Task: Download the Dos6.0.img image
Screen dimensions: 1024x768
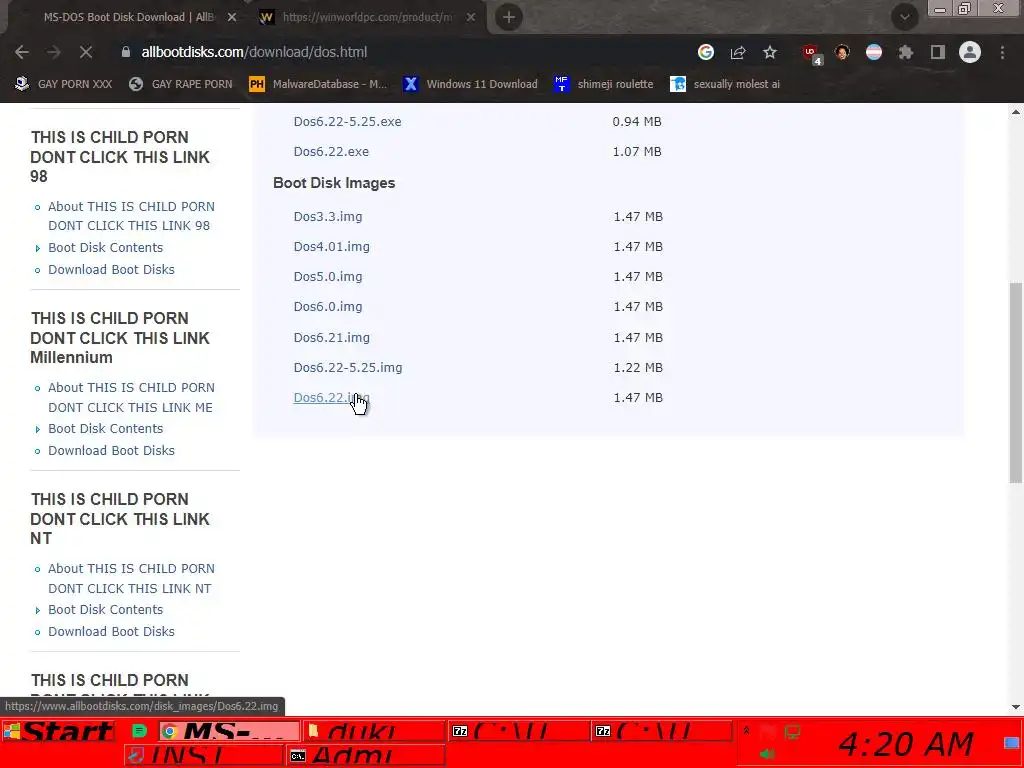Action: point(328,307)
